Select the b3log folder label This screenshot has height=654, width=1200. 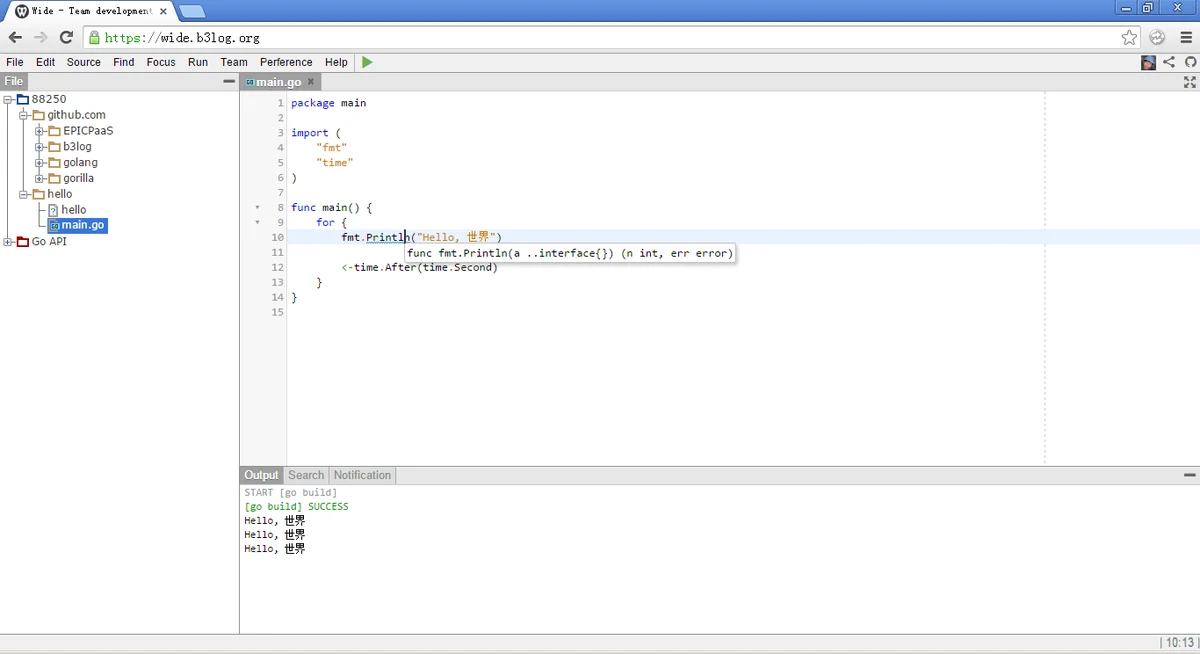(78, 147)
